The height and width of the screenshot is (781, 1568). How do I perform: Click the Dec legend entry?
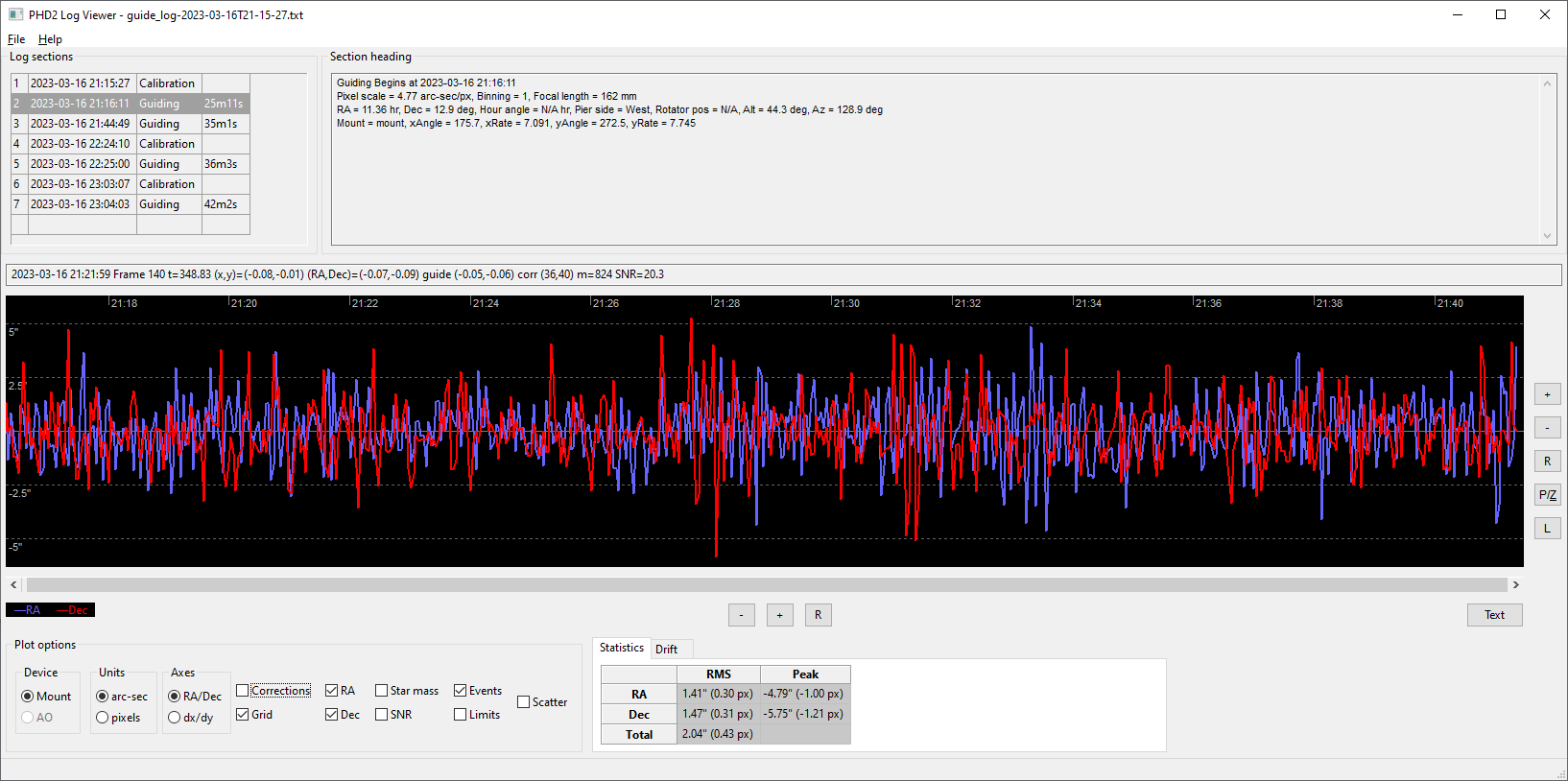point(73,610)
